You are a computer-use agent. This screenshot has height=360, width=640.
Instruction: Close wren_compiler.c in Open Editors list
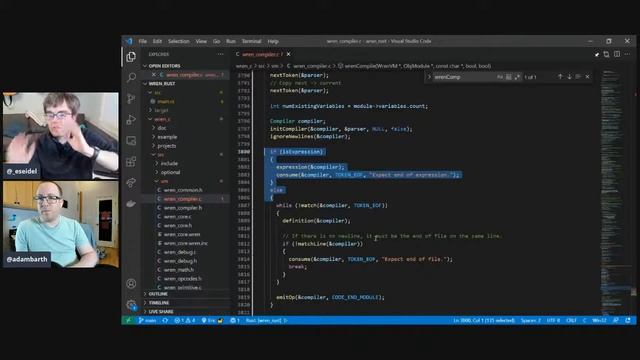[153, 75]
